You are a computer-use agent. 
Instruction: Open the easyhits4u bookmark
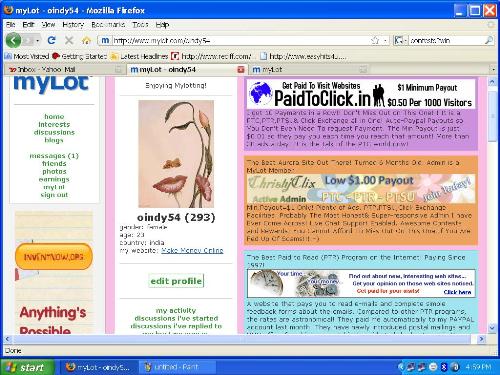303,56
